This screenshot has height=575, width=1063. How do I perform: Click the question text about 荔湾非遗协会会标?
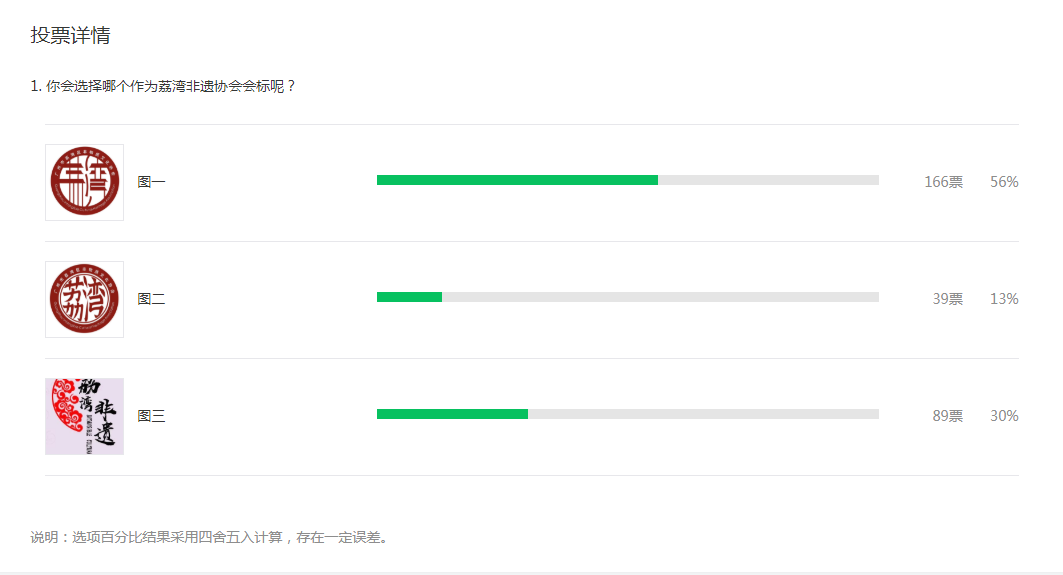164,86
